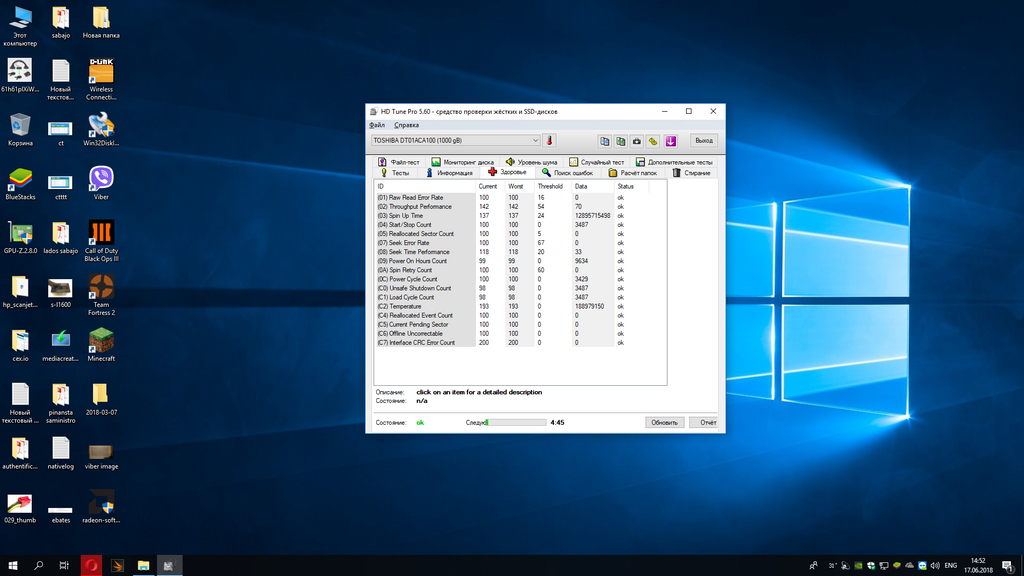1024x576 pixels.
Task: Select the Win32DiskImager desktop icon
Action: click(101, 129)
